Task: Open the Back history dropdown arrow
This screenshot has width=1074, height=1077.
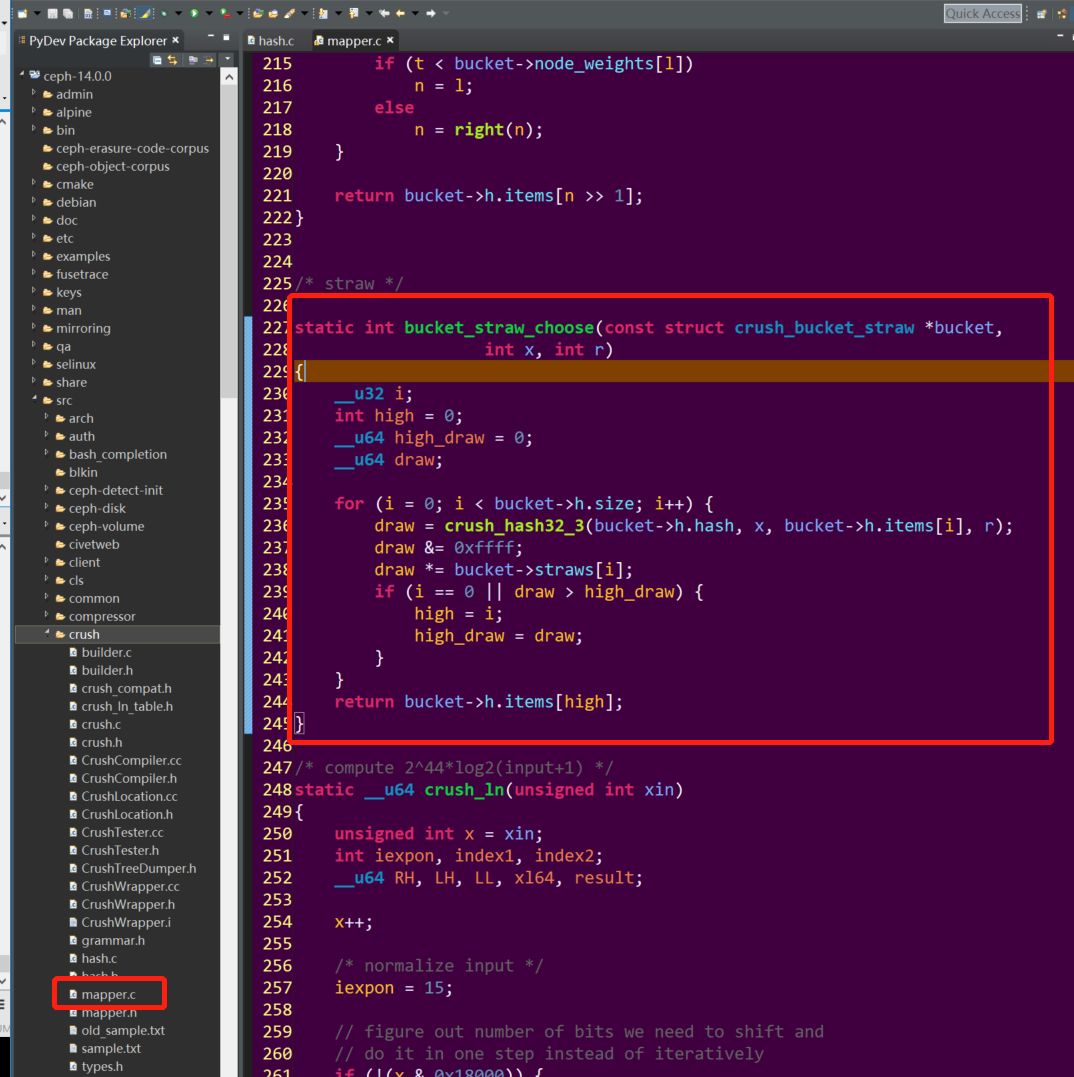Action: pyautogui.click(x=415, y=13)
